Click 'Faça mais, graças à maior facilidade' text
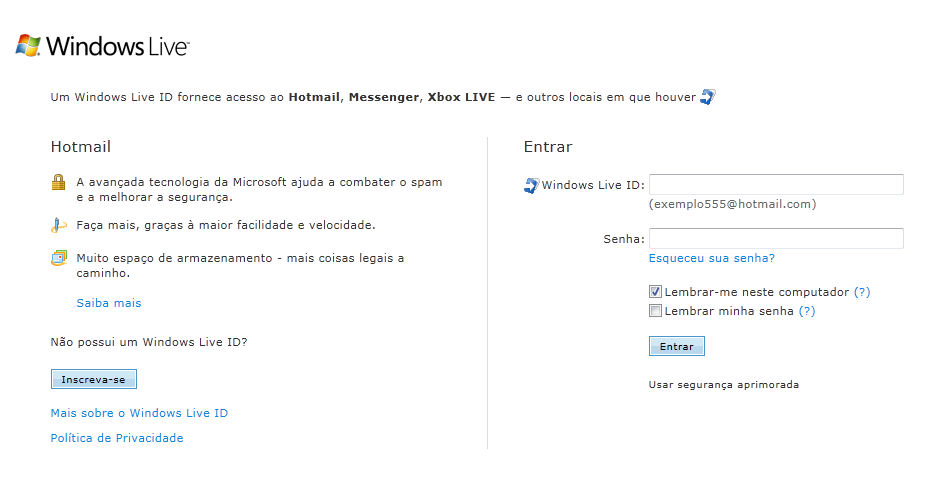952x502 pixels. click(185, 225)
